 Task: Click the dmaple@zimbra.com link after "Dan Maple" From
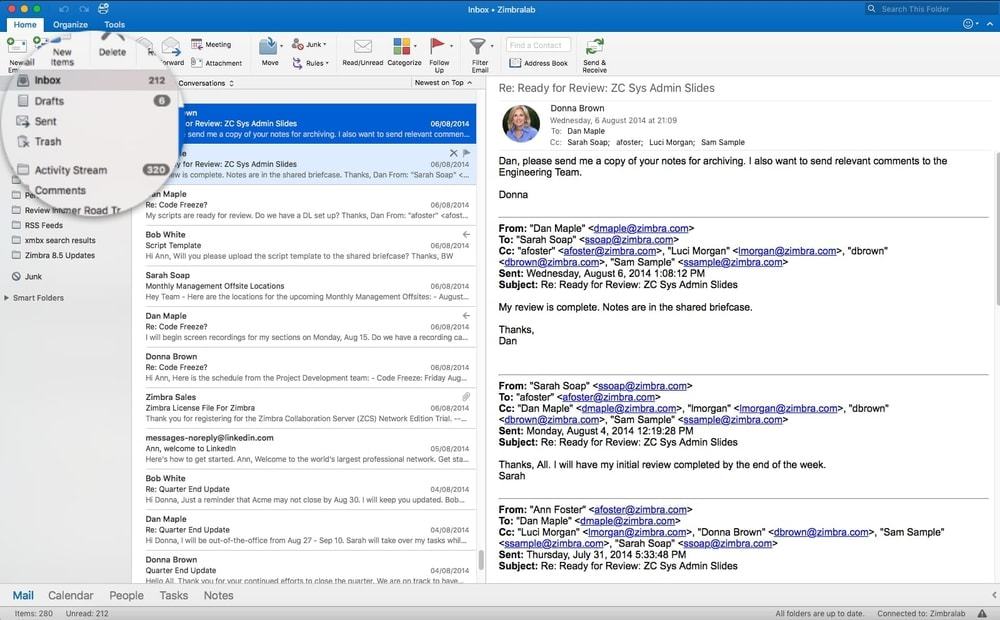pos(641,228)
